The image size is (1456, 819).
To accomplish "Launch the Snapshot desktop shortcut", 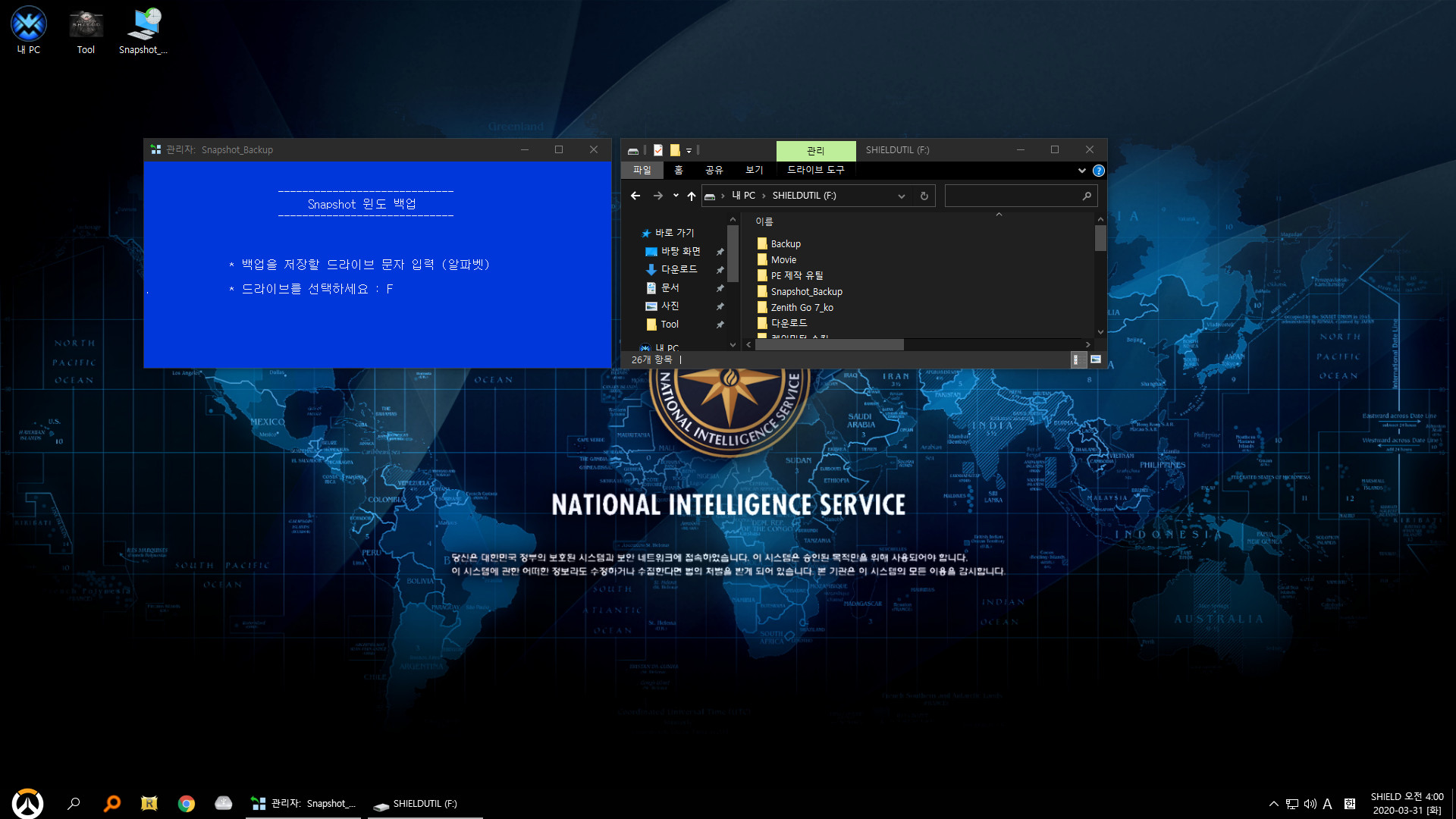I will (143, 30).
